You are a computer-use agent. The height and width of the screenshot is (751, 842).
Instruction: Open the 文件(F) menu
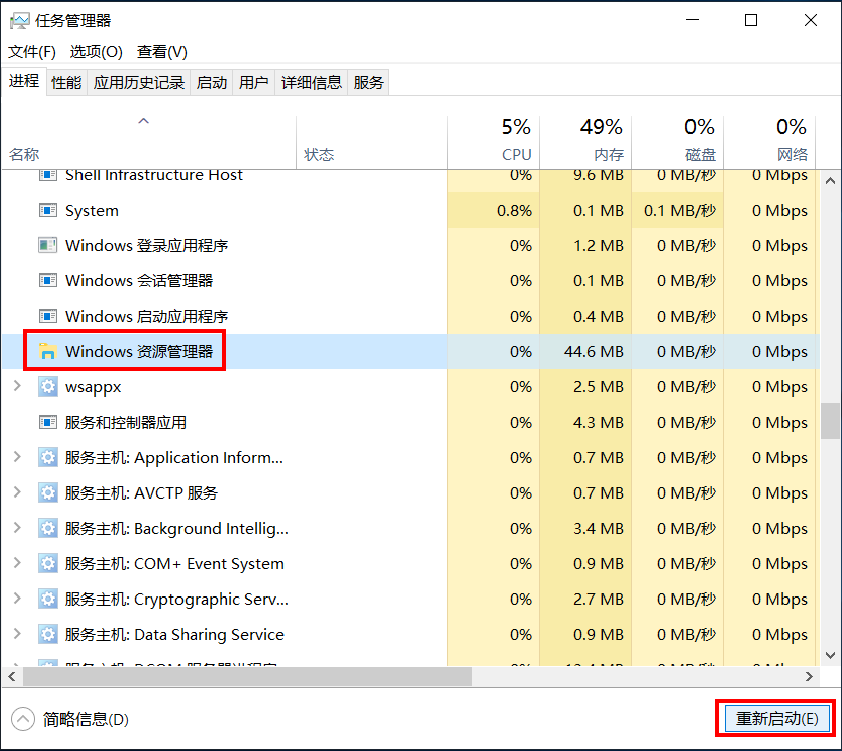click(32, 52)
